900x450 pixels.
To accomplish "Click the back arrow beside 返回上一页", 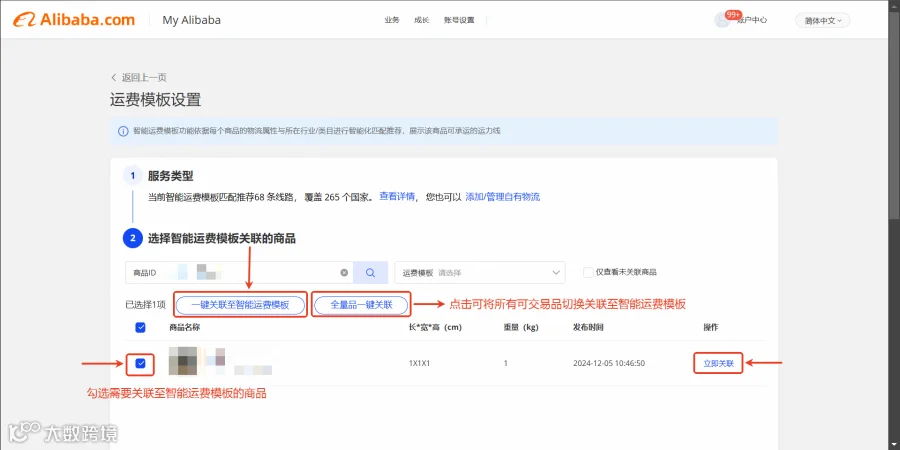I will (114, 77).
